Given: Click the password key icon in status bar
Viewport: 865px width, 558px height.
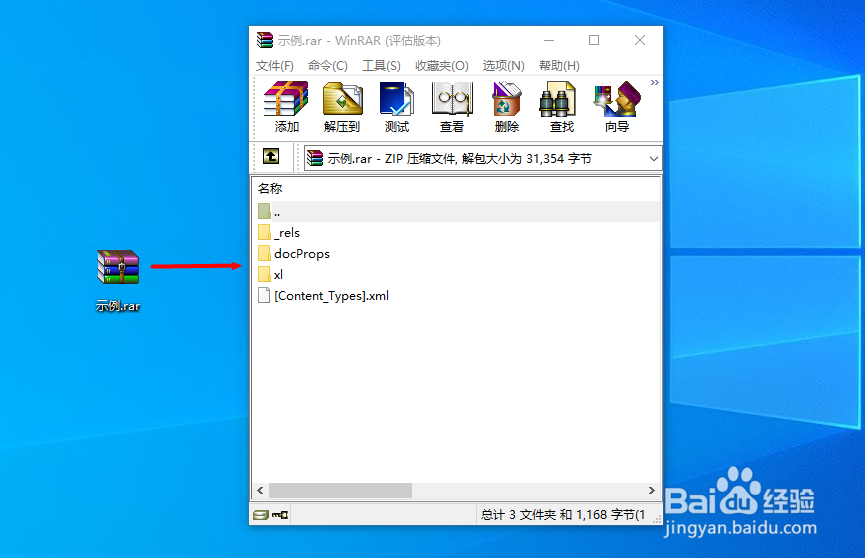Looking at the screenshot, I should pyautogui.click(x=280, y=515).
